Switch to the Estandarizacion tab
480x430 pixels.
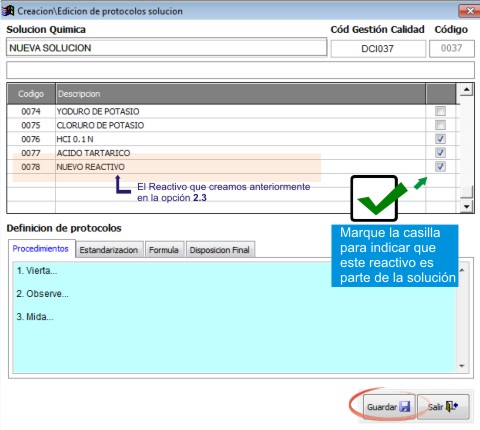pyautogui.click(x=109, y=250)
